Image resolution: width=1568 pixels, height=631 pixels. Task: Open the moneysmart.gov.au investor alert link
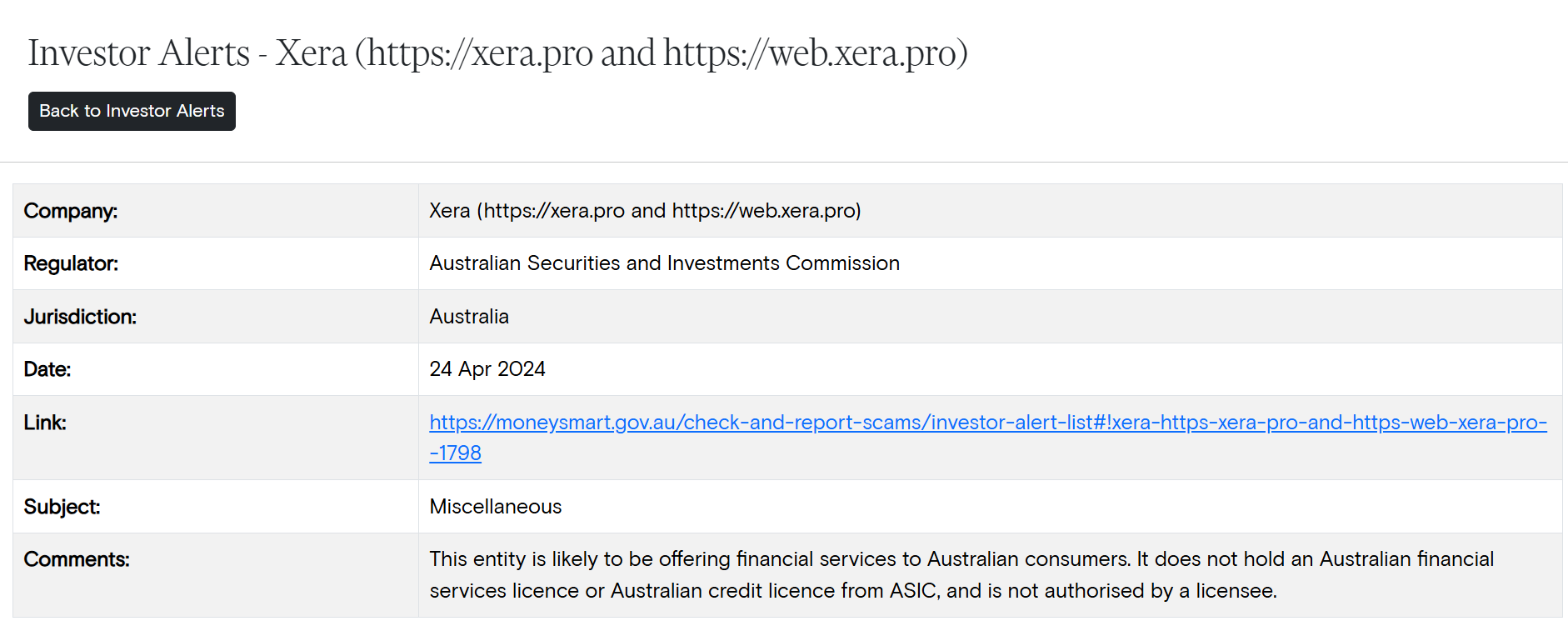987,423
